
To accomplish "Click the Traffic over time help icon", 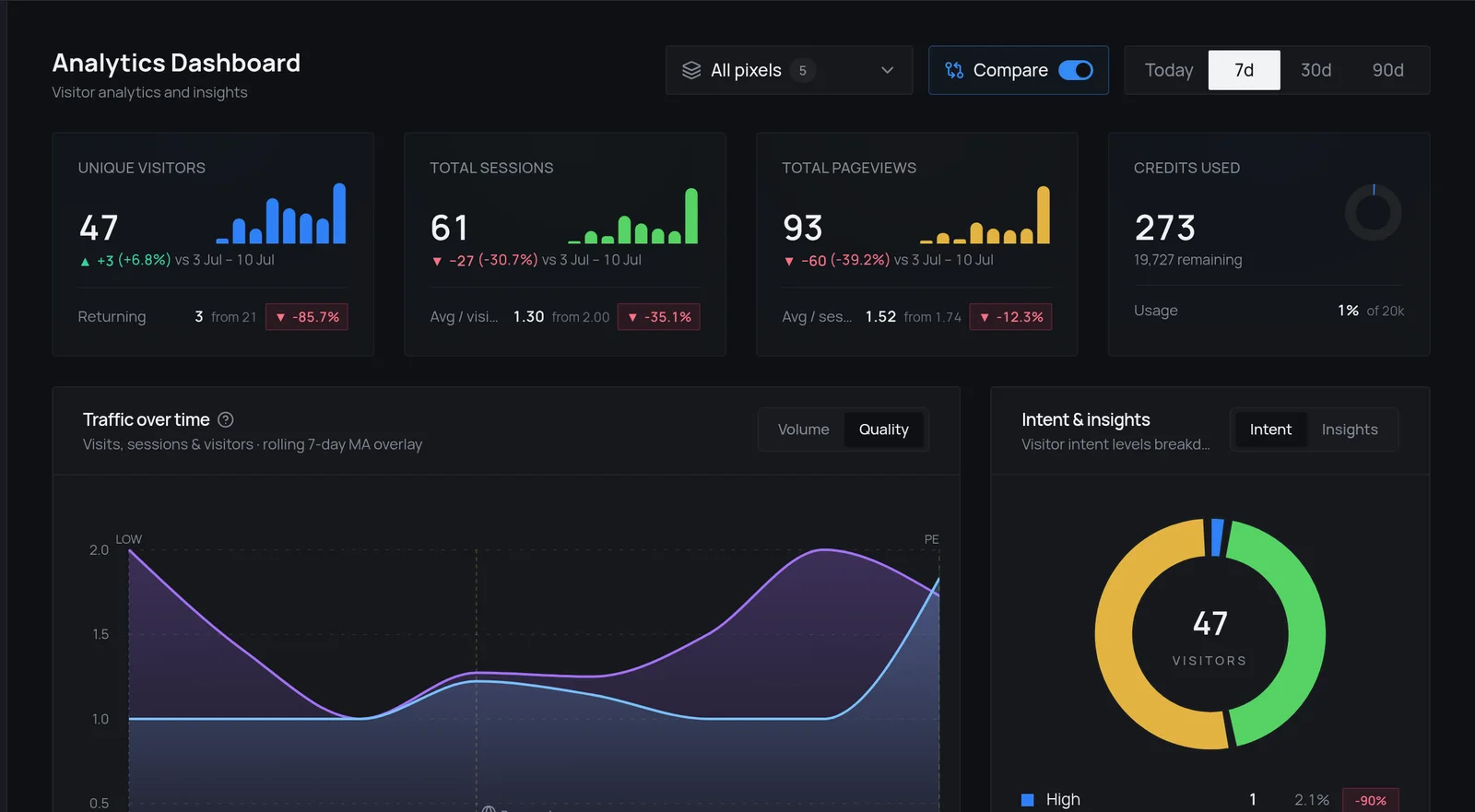I will click(226, 419).
